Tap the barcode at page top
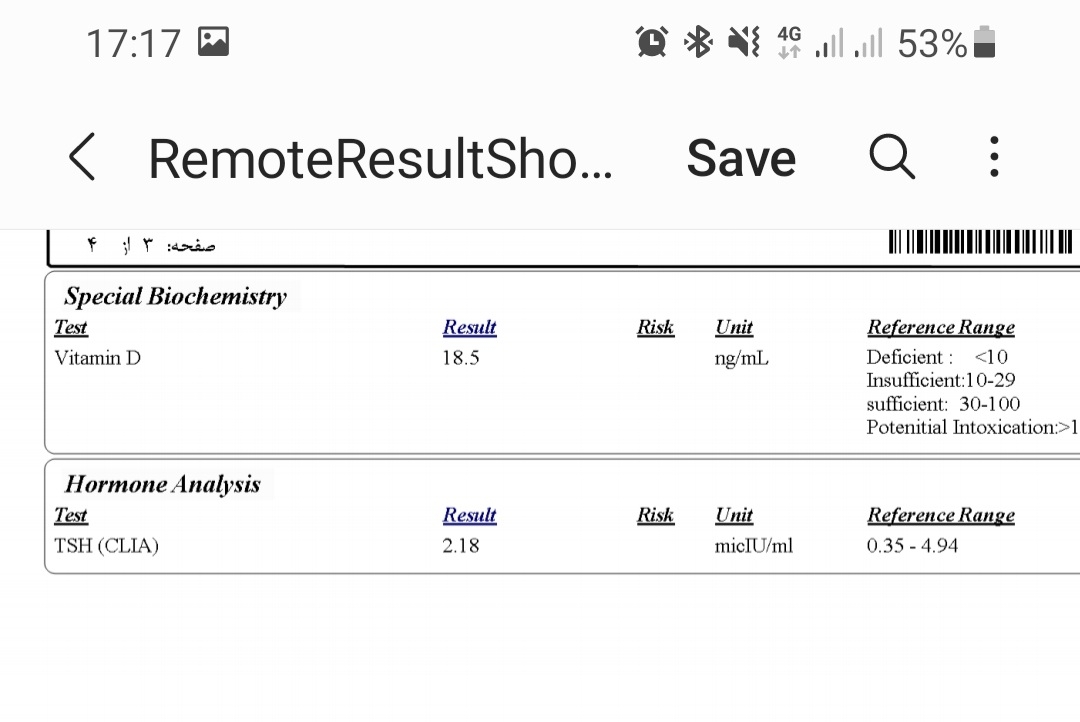The height and width of the screenshot is (722, 1080). point(980,242)
